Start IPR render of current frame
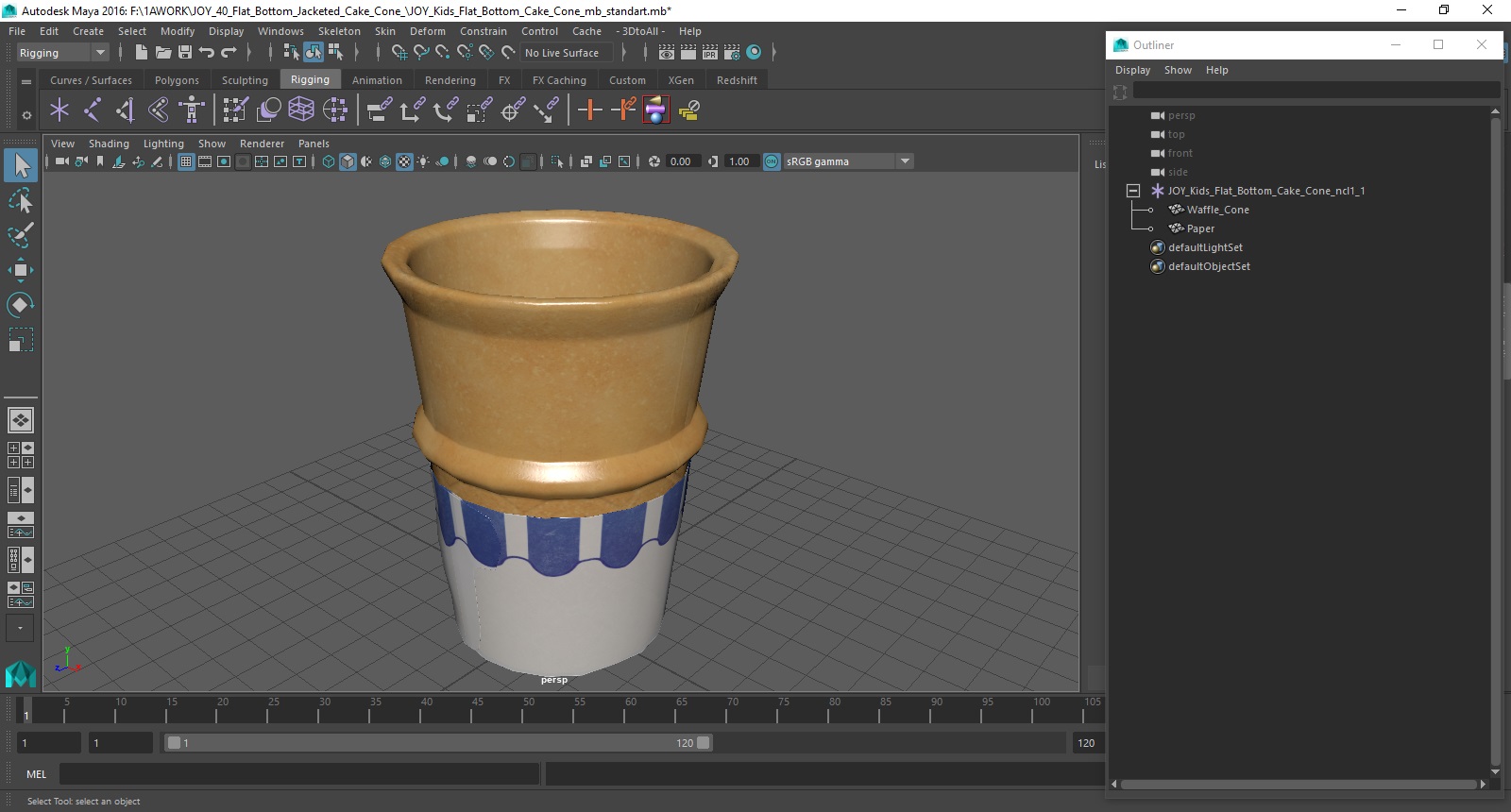Image resolution: width=1511 pixels, height=812 pixels. click(710, 53)
